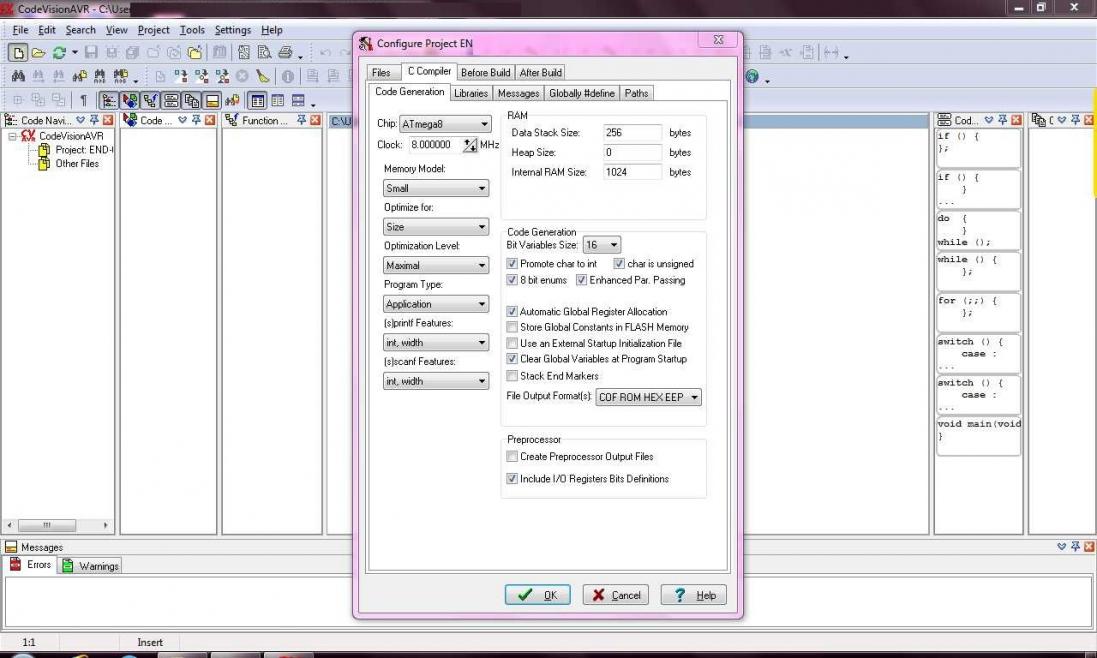This screenshot has height=658, width=1097.
Task: Enable Stack End Markers checkbox
Action: [x=512, y=376]
